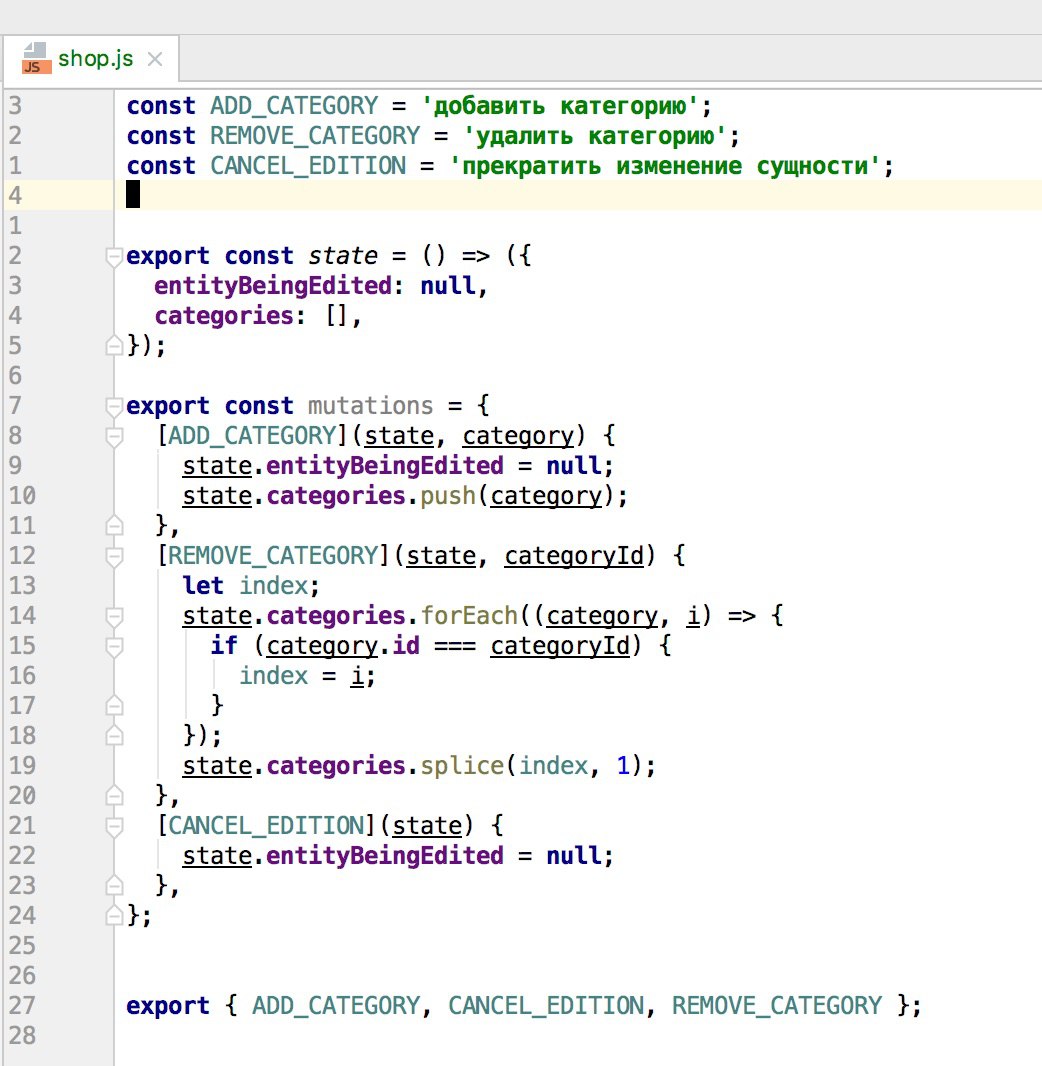
Task: Click ADD_CATEGORY in the bottom export statement
Action: click(336, 1006)
